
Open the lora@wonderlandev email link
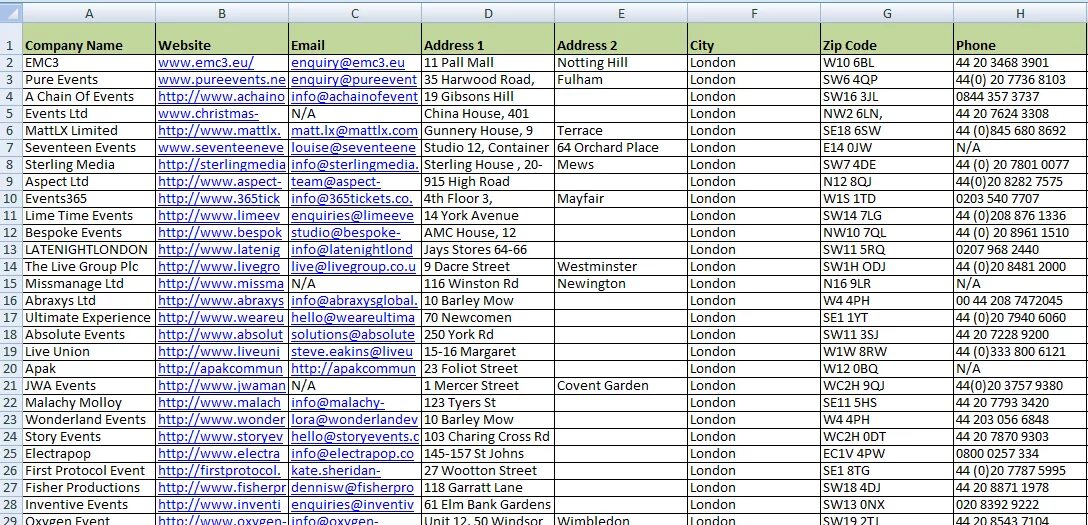tap(355, 420)
